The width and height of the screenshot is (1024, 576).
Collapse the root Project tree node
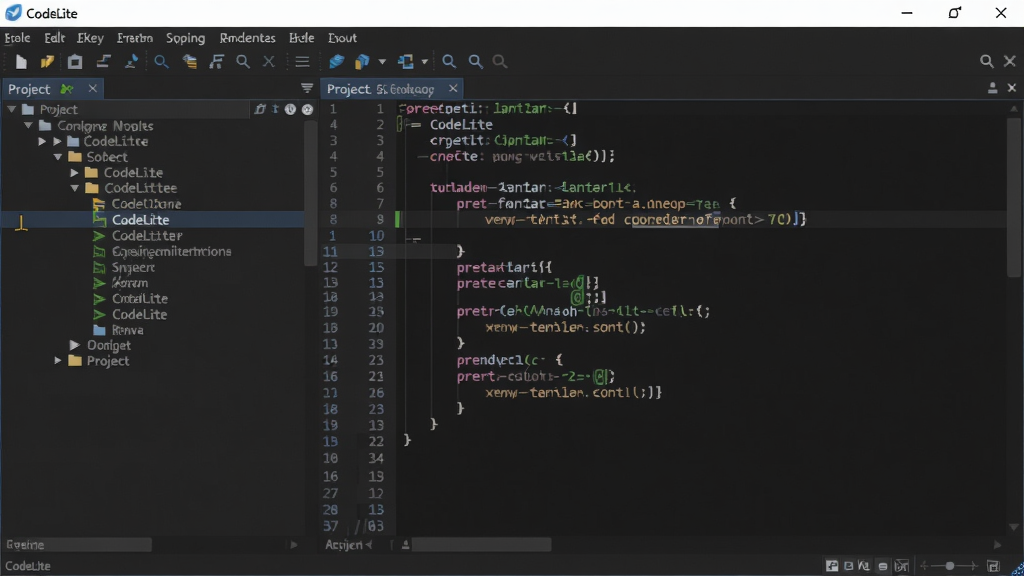coord(11,109)
